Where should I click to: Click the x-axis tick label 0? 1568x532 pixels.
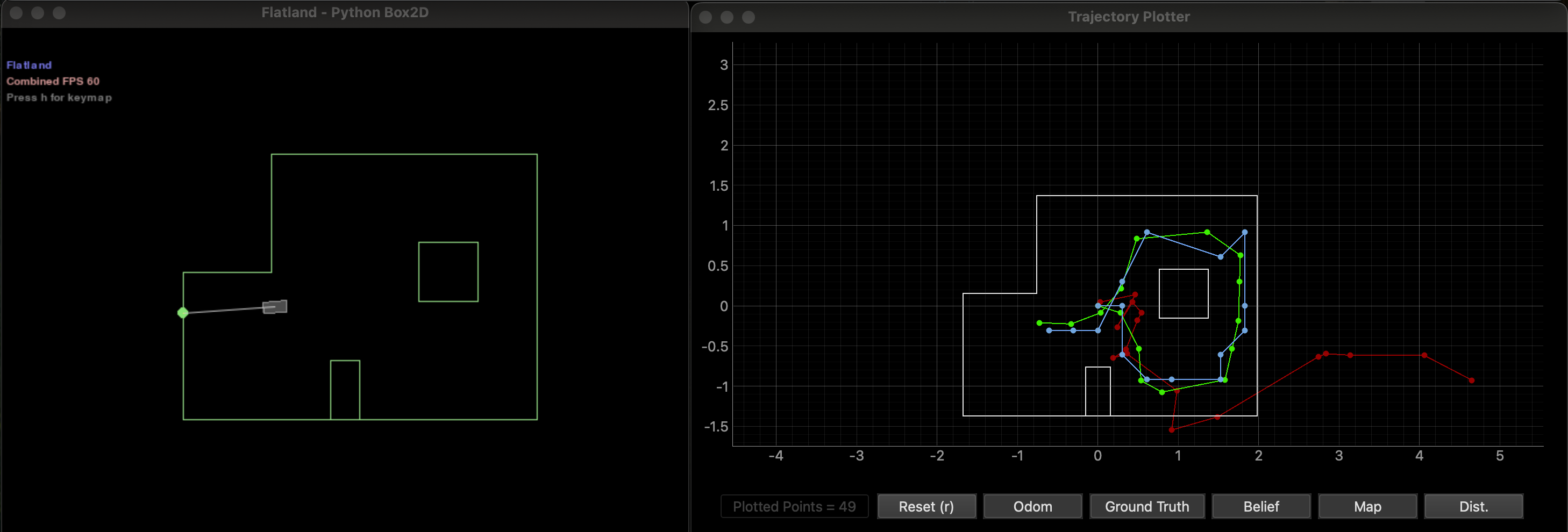[x=1097, y=456]
